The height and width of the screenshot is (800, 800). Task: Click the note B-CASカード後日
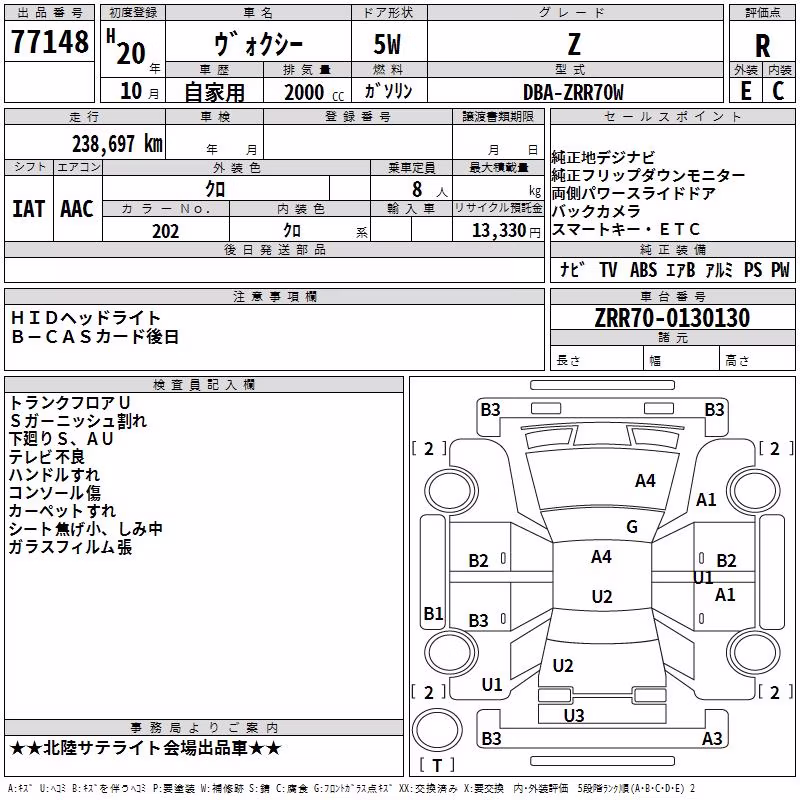coord(95,337)
